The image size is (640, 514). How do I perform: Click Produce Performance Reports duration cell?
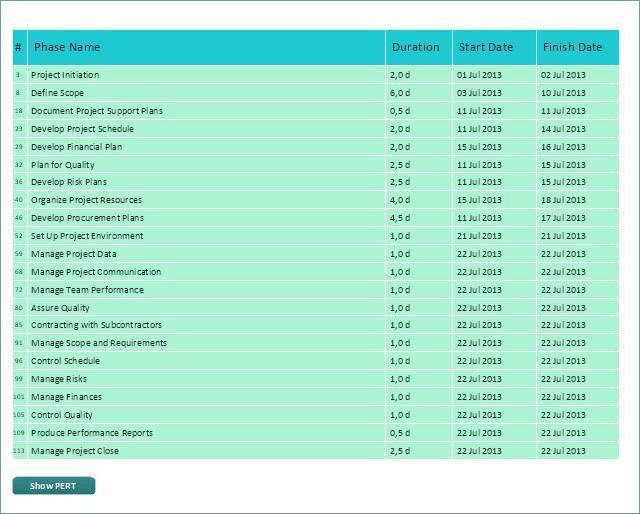tap(419, 433)
